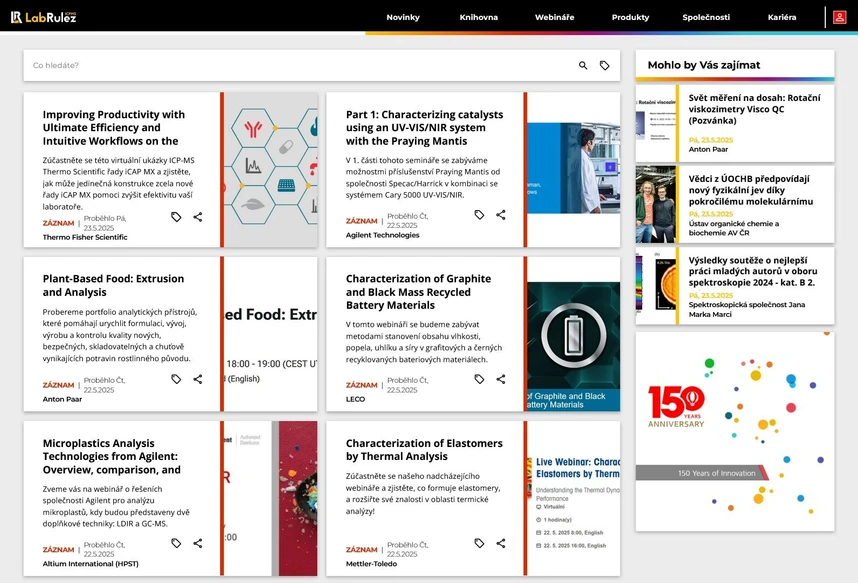
Task: Tag the Plant-Based Food webinar card
Action: tap(176, 379)
